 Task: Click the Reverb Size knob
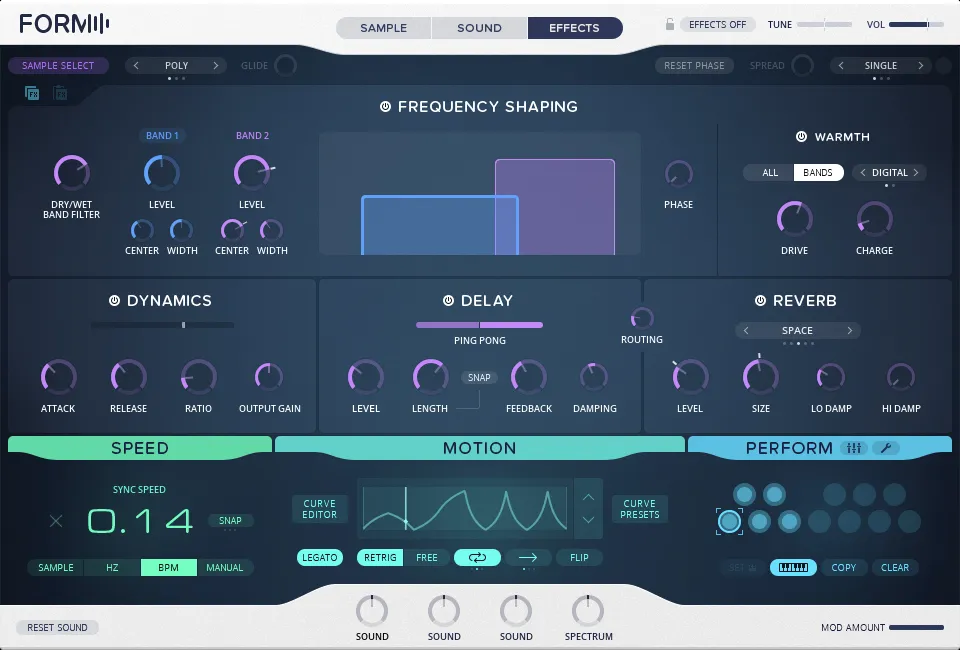(x=760, y=376)
